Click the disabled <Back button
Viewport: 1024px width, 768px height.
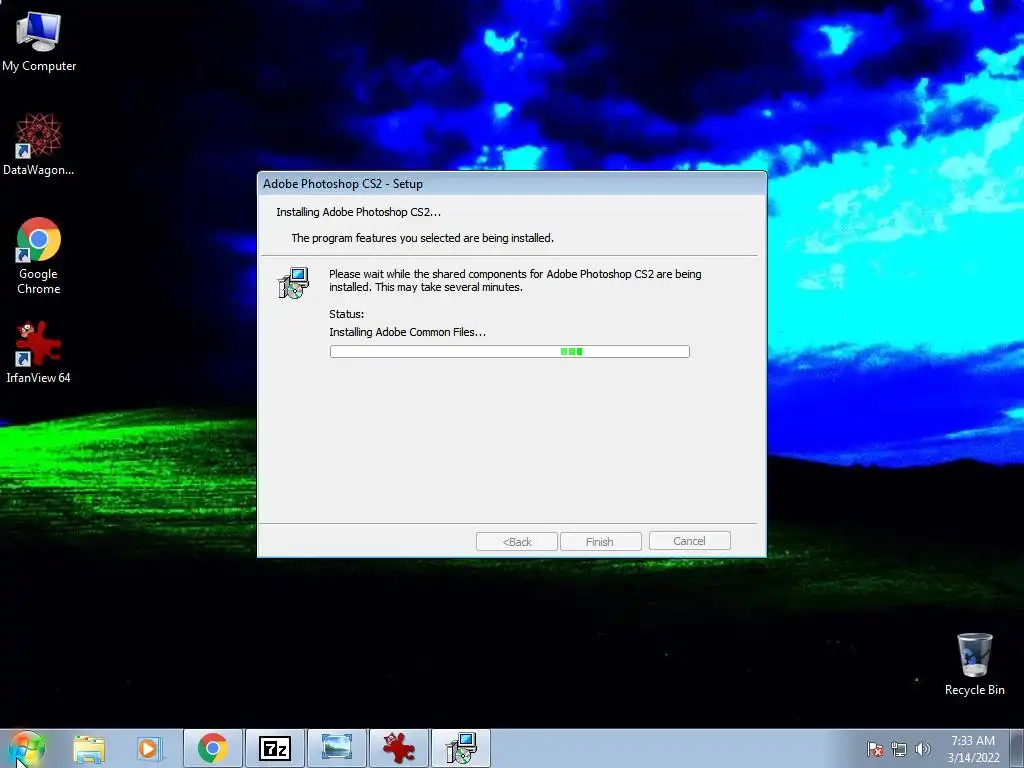[517, 541]
